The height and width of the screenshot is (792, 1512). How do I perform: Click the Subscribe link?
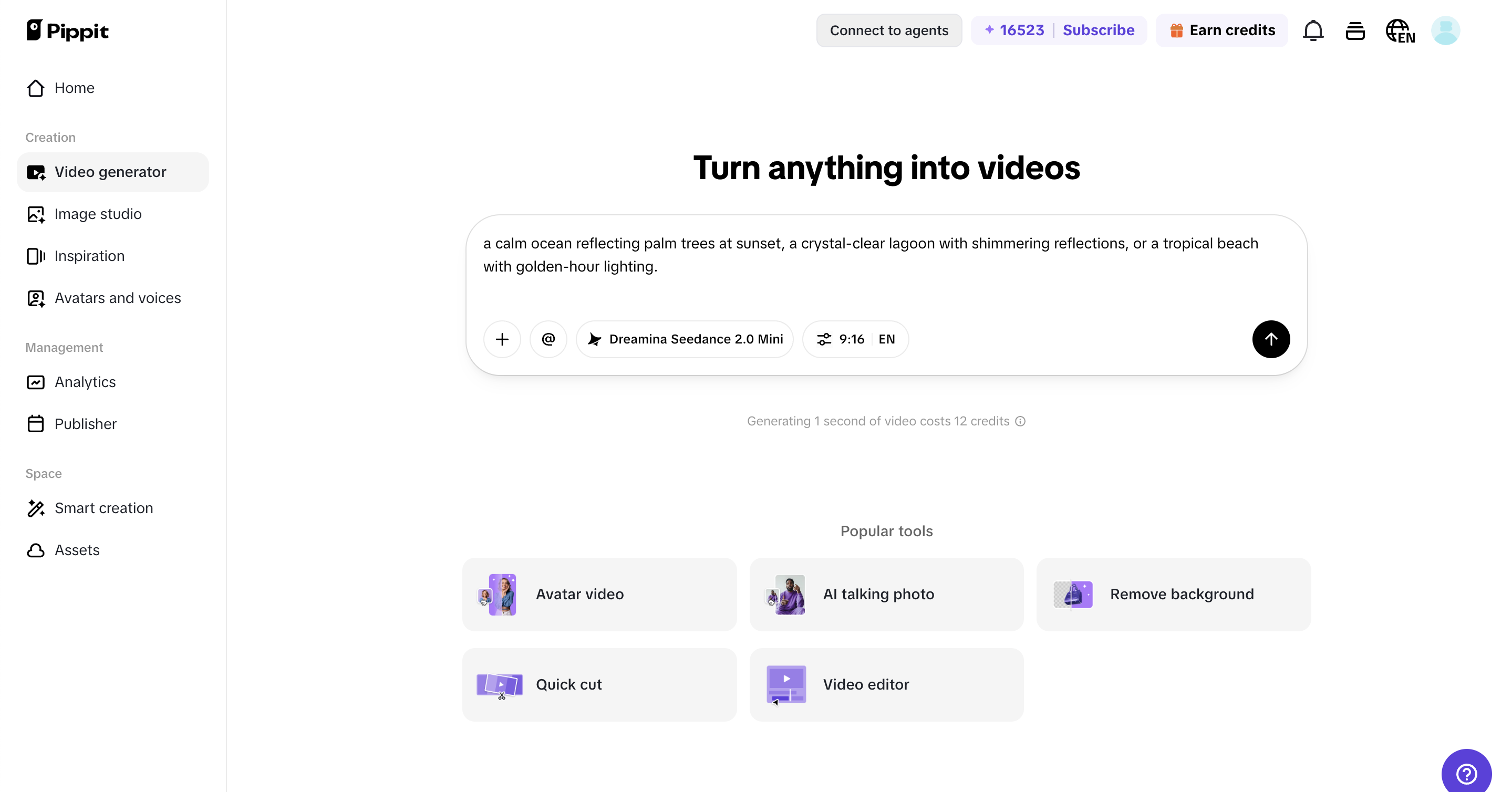click(1098, 30)
